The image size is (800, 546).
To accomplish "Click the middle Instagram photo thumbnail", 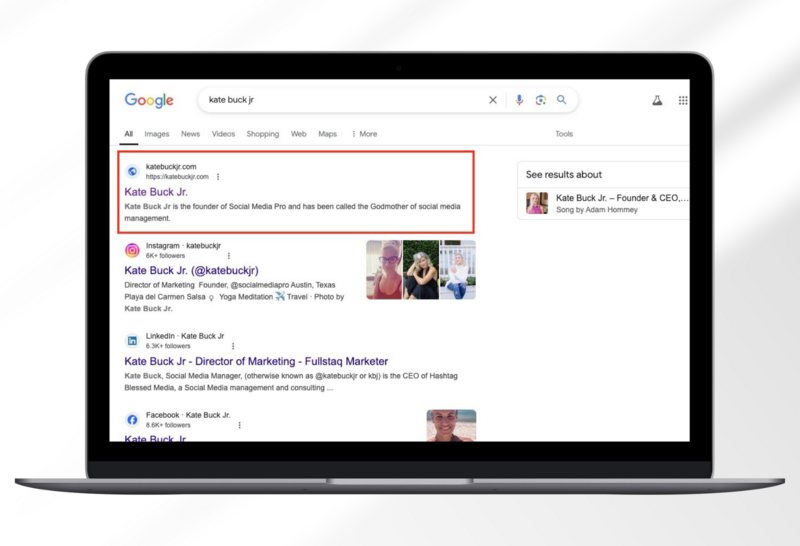I will pyautogui.click(x=420, y=269).
